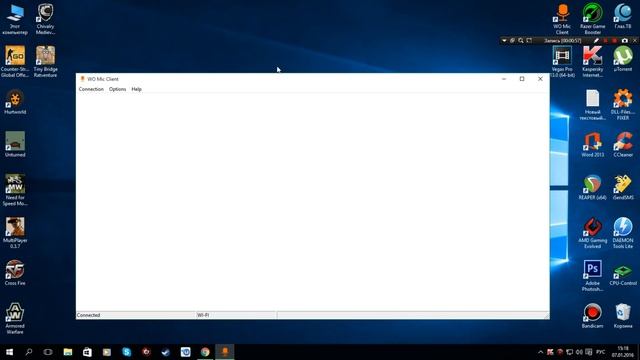This screenshot has height=360, width=640.
Task: Select the WO Mic Client desktop shortcut
Action: point(562,19)
